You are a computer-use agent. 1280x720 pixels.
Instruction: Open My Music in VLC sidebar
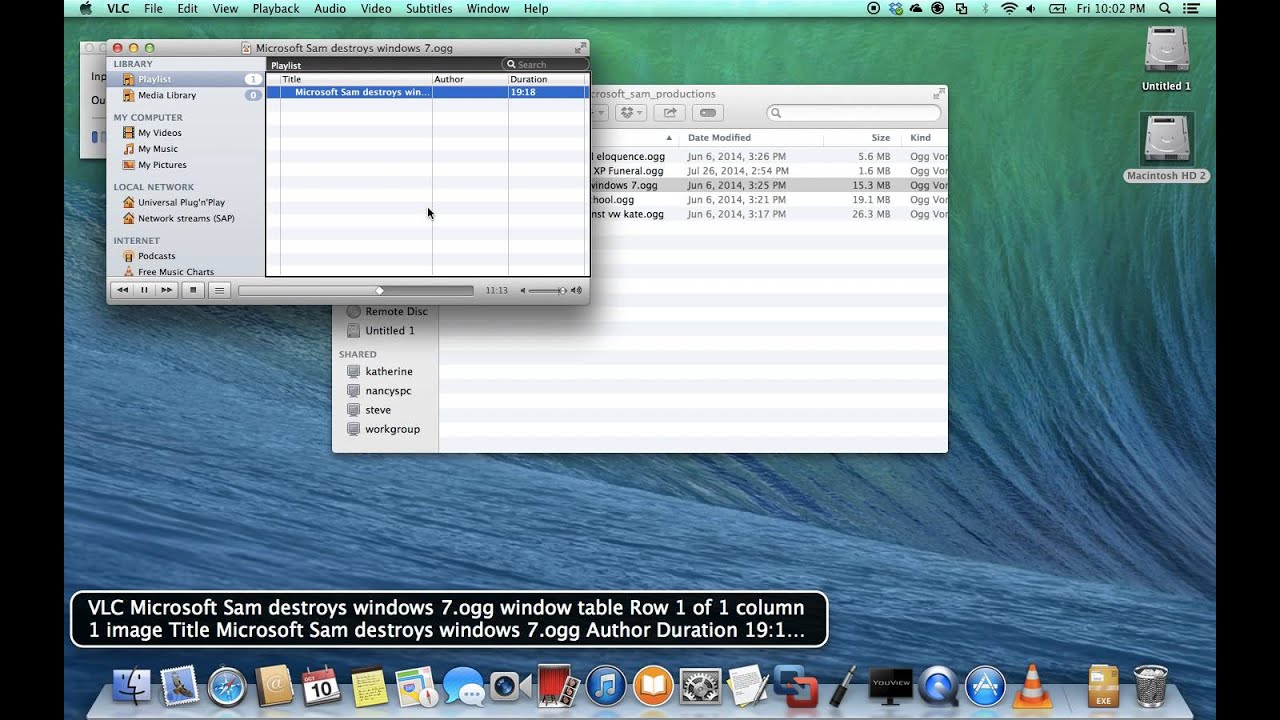157,148
